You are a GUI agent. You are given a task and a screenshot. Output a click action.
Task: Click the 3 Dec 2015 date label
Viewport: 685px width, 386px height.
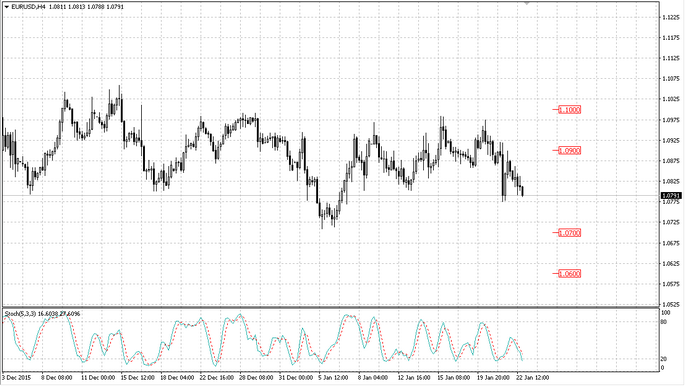[17, 377]
